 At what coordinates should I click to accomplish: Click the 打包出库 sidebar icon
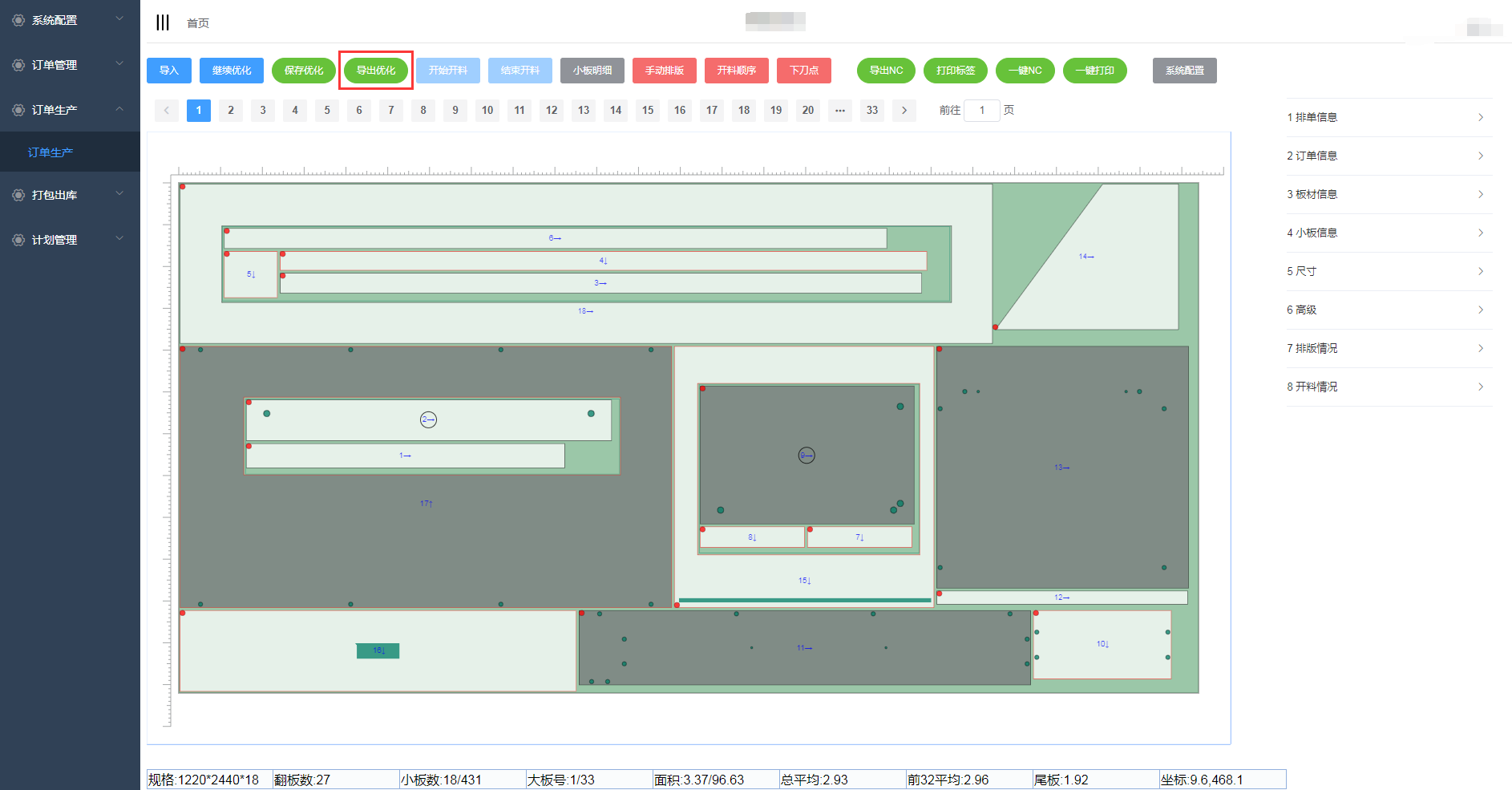18,195
